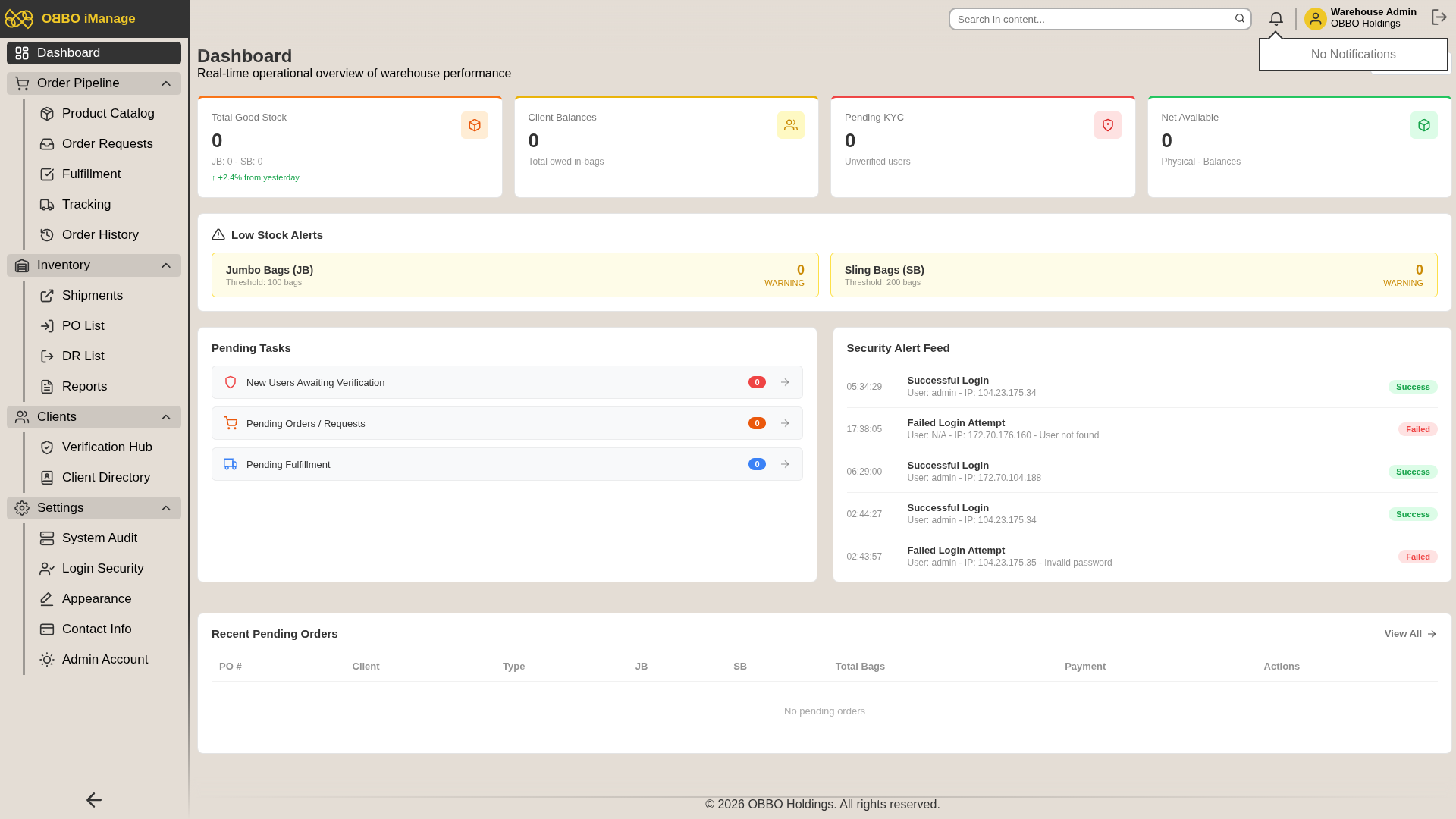Click the Pending KYC shield icon
Screen dimensions: 1456x819
click(1108, 125)
